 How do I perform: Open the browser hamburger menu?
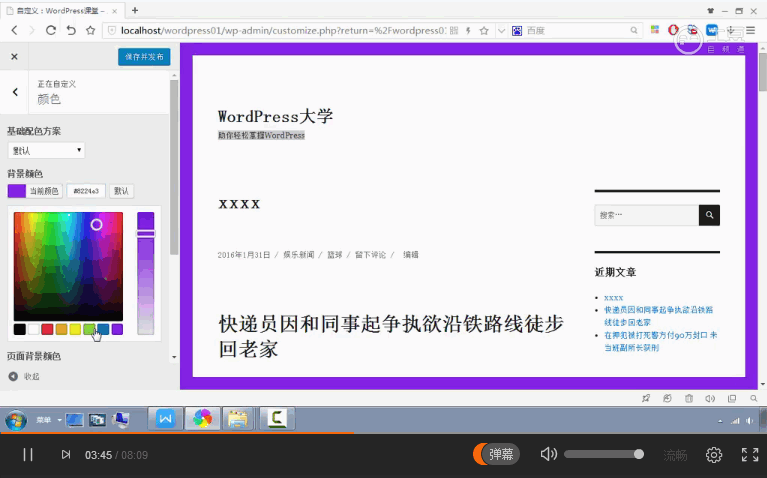pyautogui.click(x=750, y=30)
